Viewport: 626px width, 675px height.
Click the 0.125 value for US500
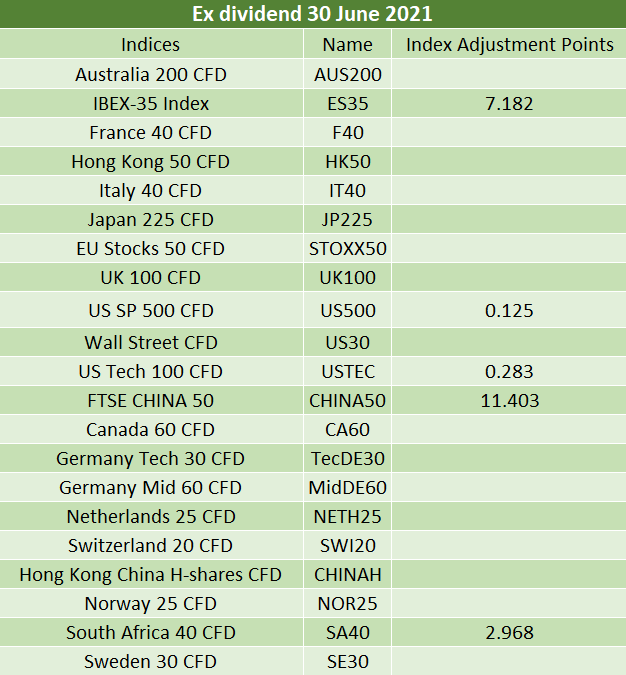pyautogui.click(x=509, y=311)
